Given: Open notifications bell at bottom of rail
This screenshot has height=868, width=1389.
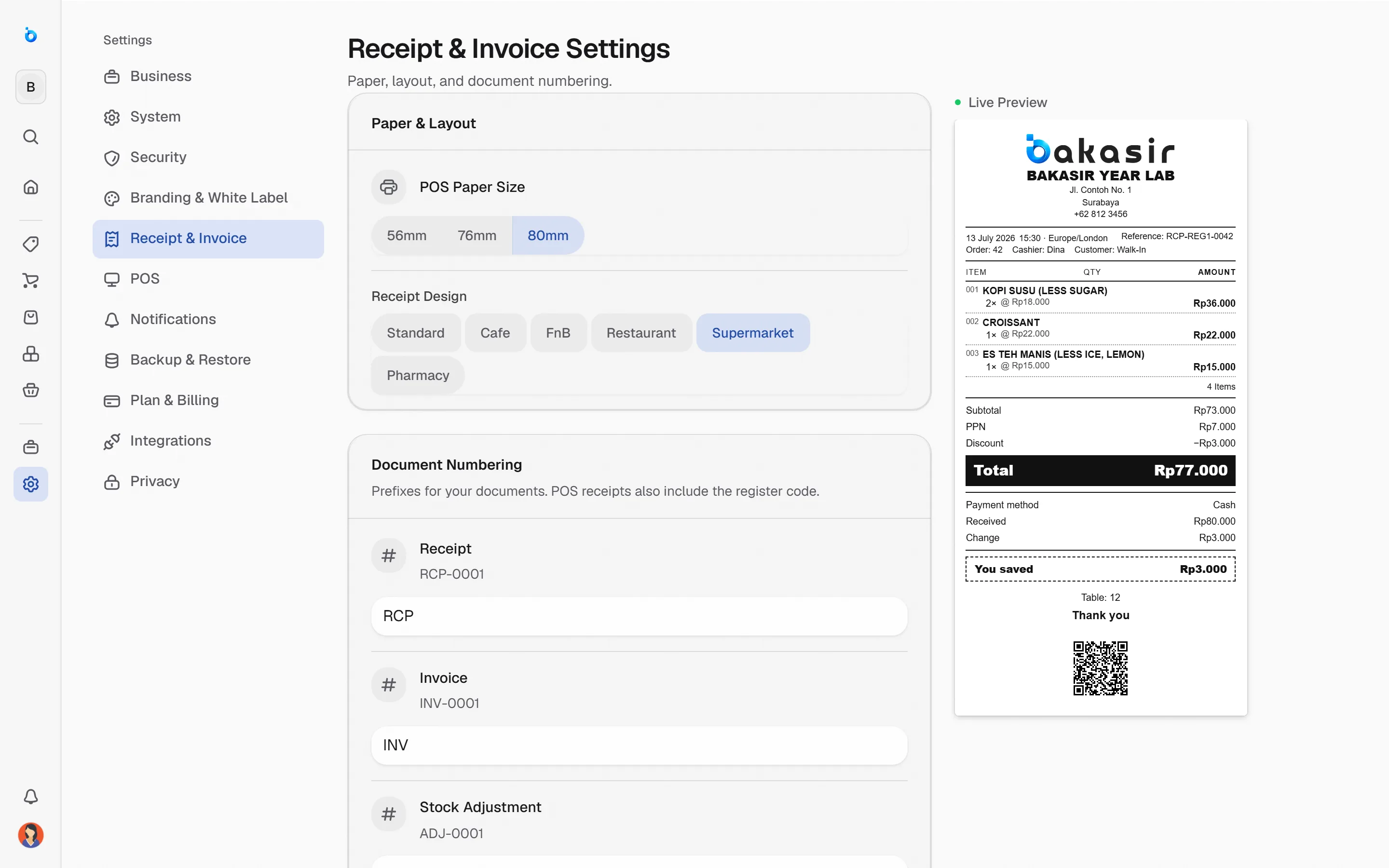Looking at the screenshot, I should tap(30, 797).
